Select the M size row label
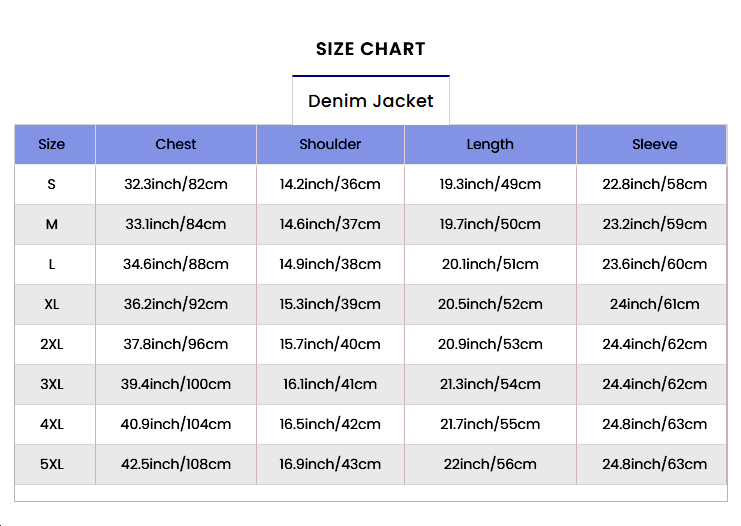Viewport: 741px width, 526px height. coord(52,224)
